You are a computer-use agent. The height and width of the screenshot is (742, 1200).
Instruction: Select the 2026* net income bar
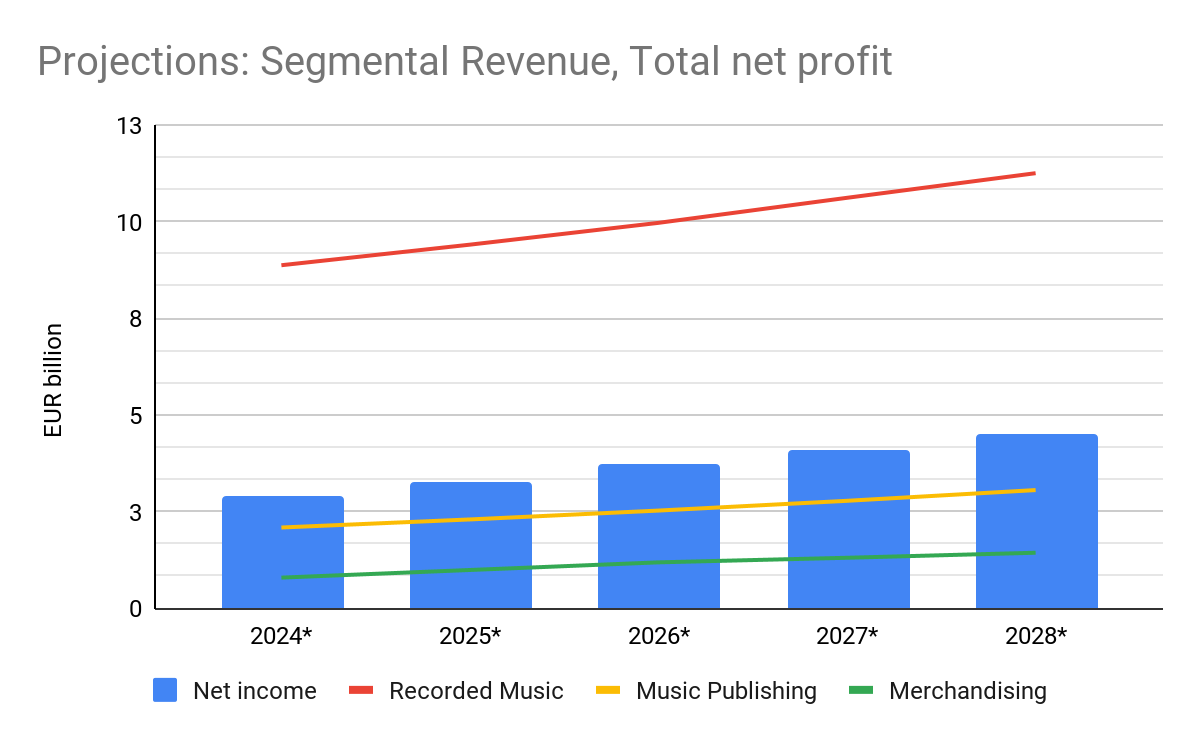click(x=659, y=536)
